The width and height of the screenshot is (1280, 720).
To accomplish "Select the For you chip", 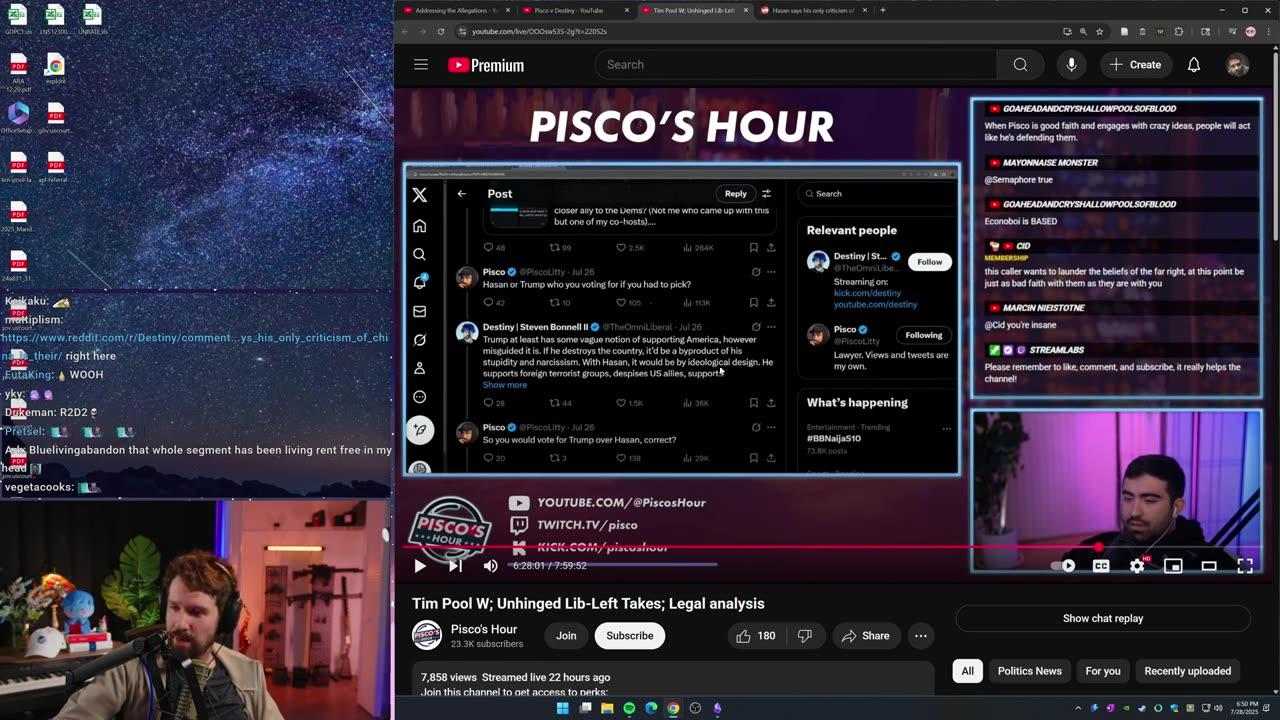I will click(x=1103, y=671).
